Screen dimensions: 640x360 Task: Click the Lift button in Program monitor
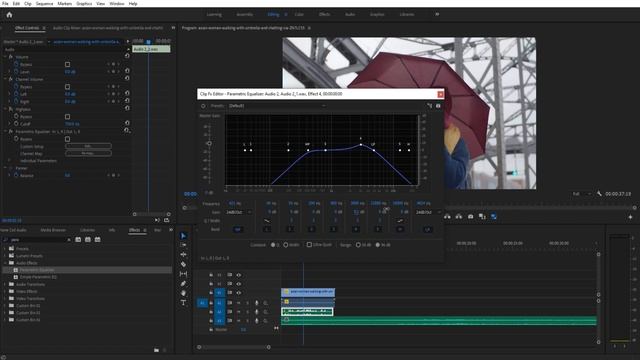click(x=447, y=216)
